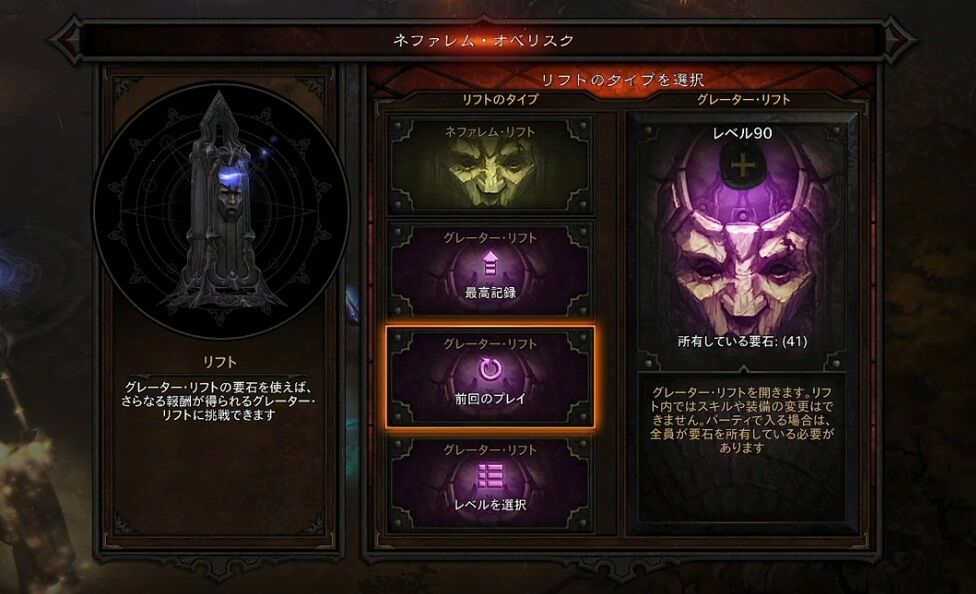Viewport: 976px width, 594px height.
Task: Click the リフトのタイプを選択 heading banner
Action: coord(622,80)
